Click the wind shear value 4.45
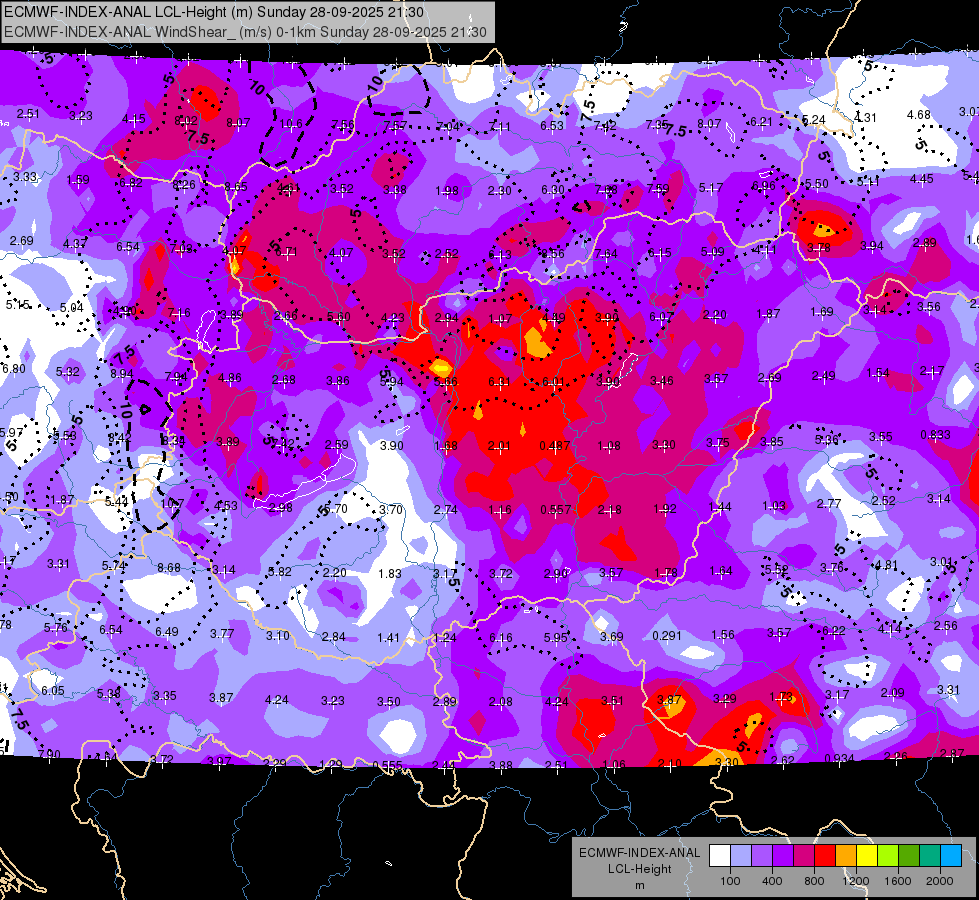This screenshot has width=979, height=900. coord(922,179)
